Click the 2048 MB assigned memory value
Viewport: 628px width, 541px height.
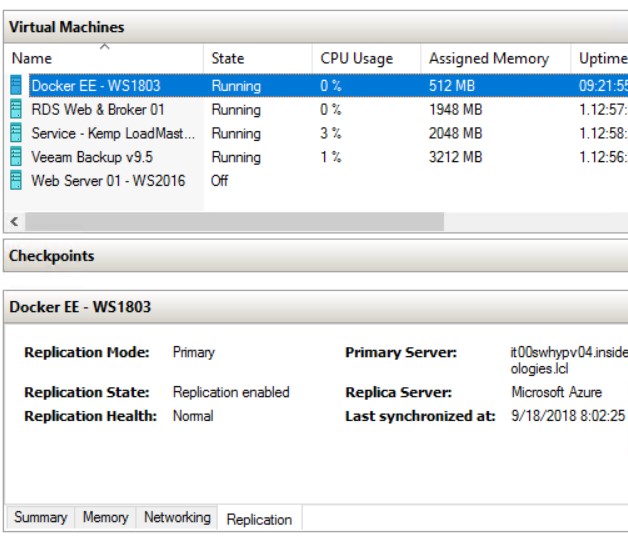click(455, 133)
